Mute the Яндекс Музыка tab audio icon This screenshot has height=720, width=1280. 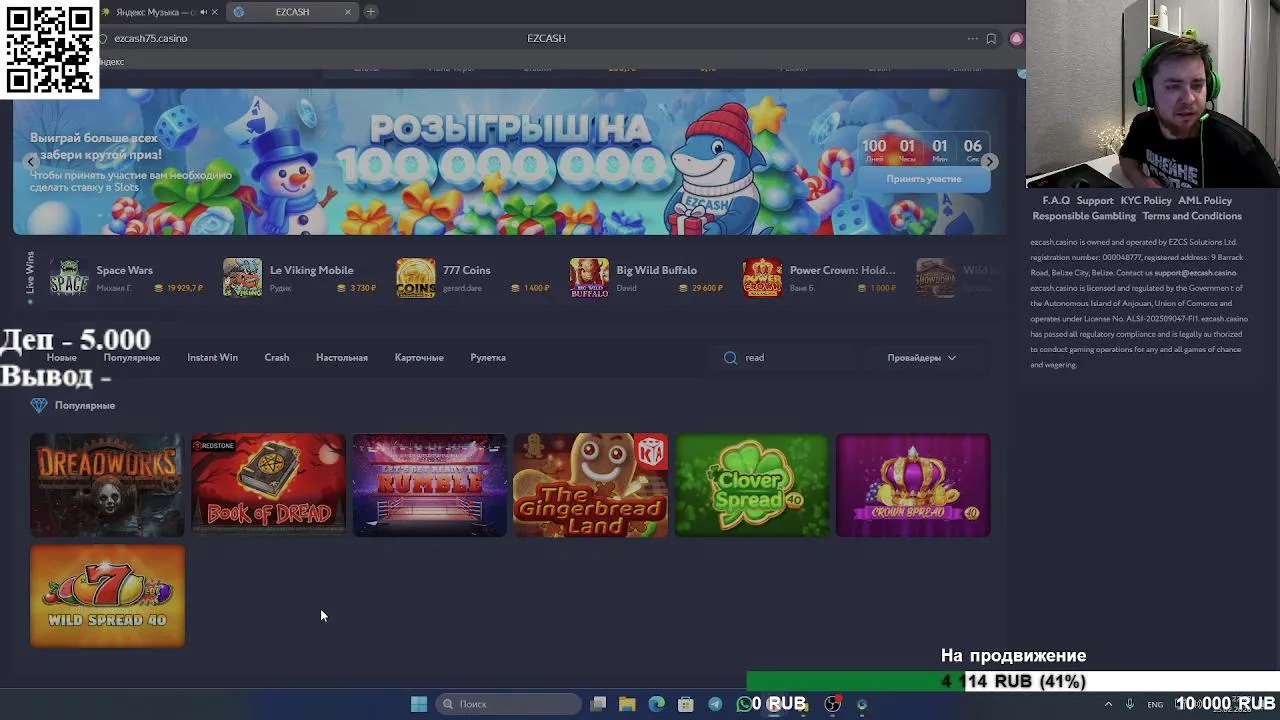click(x=203, y=12)
